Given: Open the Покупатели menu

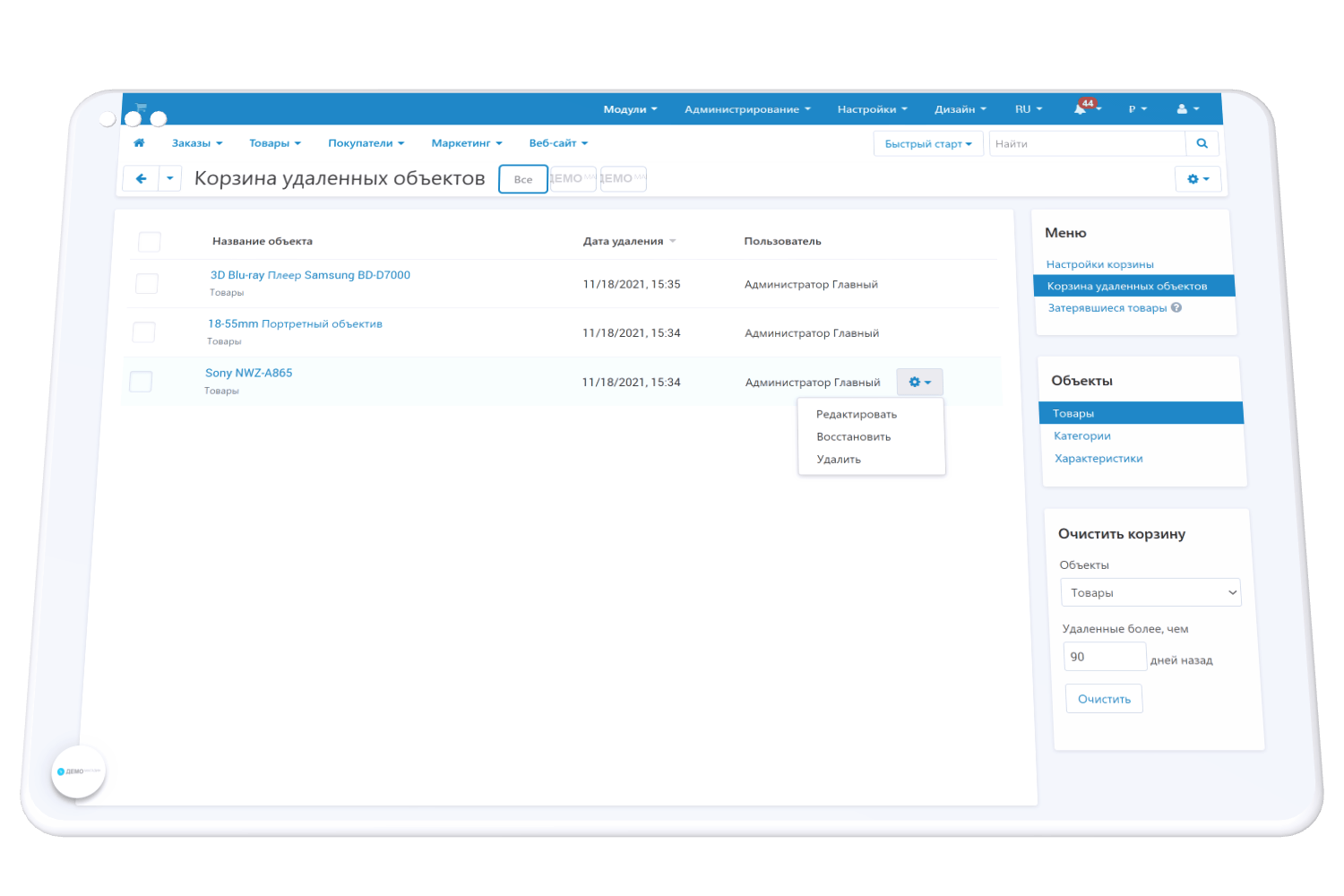Looking at the screenshot, I should [x=366, y=143].
